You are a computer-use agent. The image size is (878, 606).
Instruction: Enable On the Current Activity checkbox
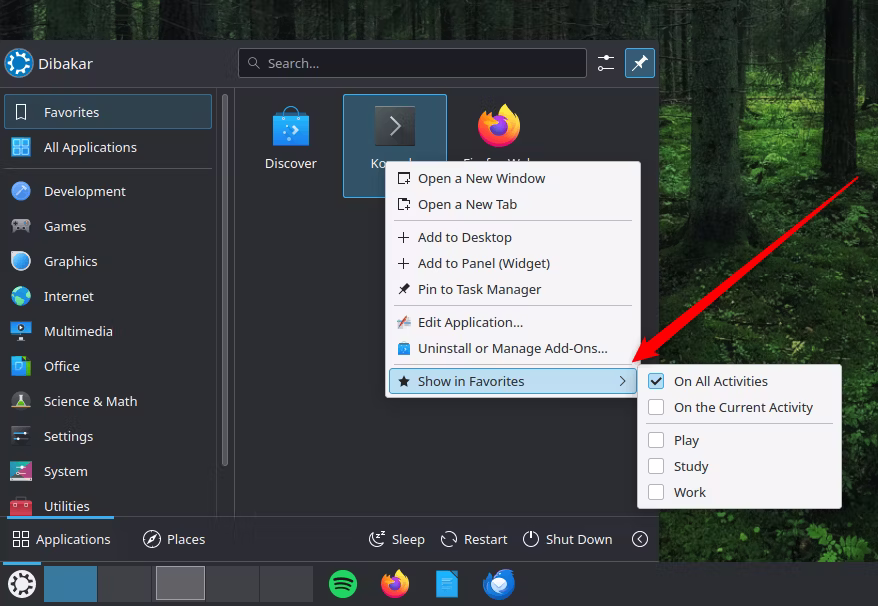pos(656,407)
